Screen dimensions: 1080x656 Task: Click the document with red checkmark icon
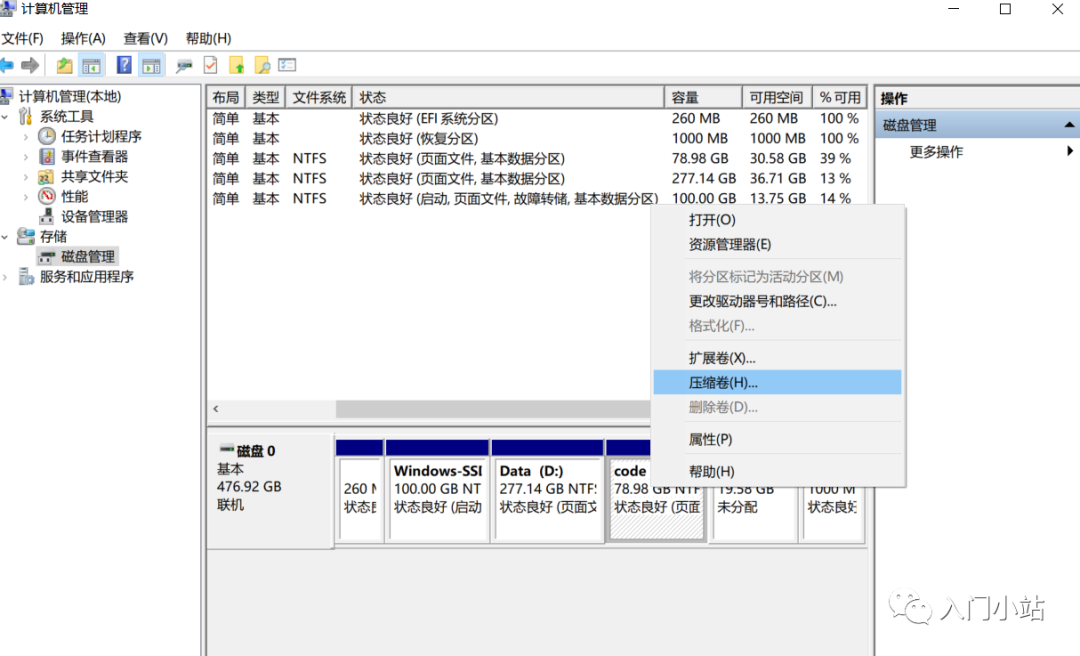click(211, 65)
